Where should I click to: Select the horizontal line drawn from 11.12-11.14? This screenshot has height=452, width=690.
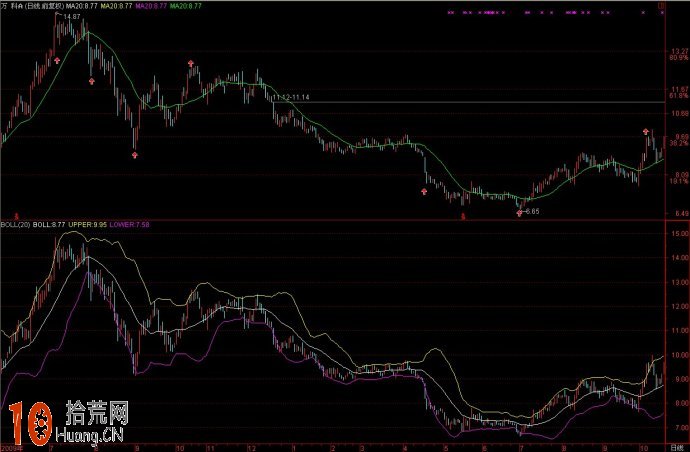tap(469, 102)
